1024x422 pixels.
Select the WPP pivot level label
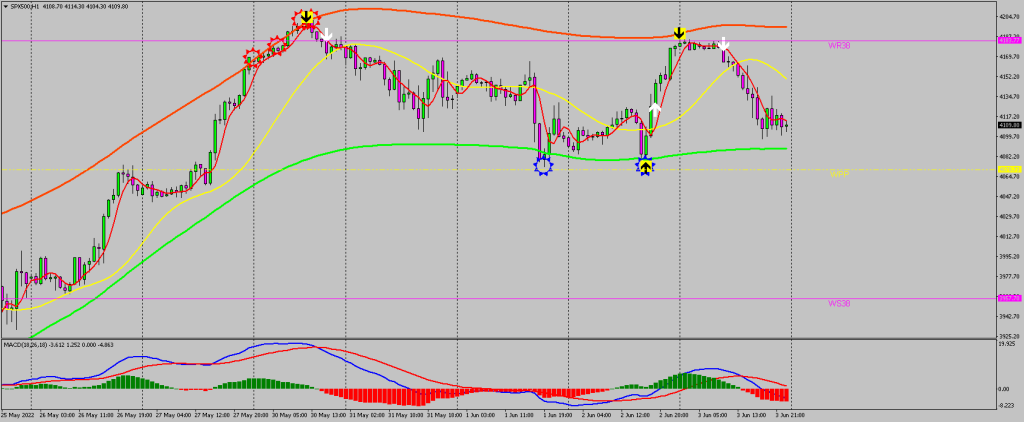tap(838, 174)
